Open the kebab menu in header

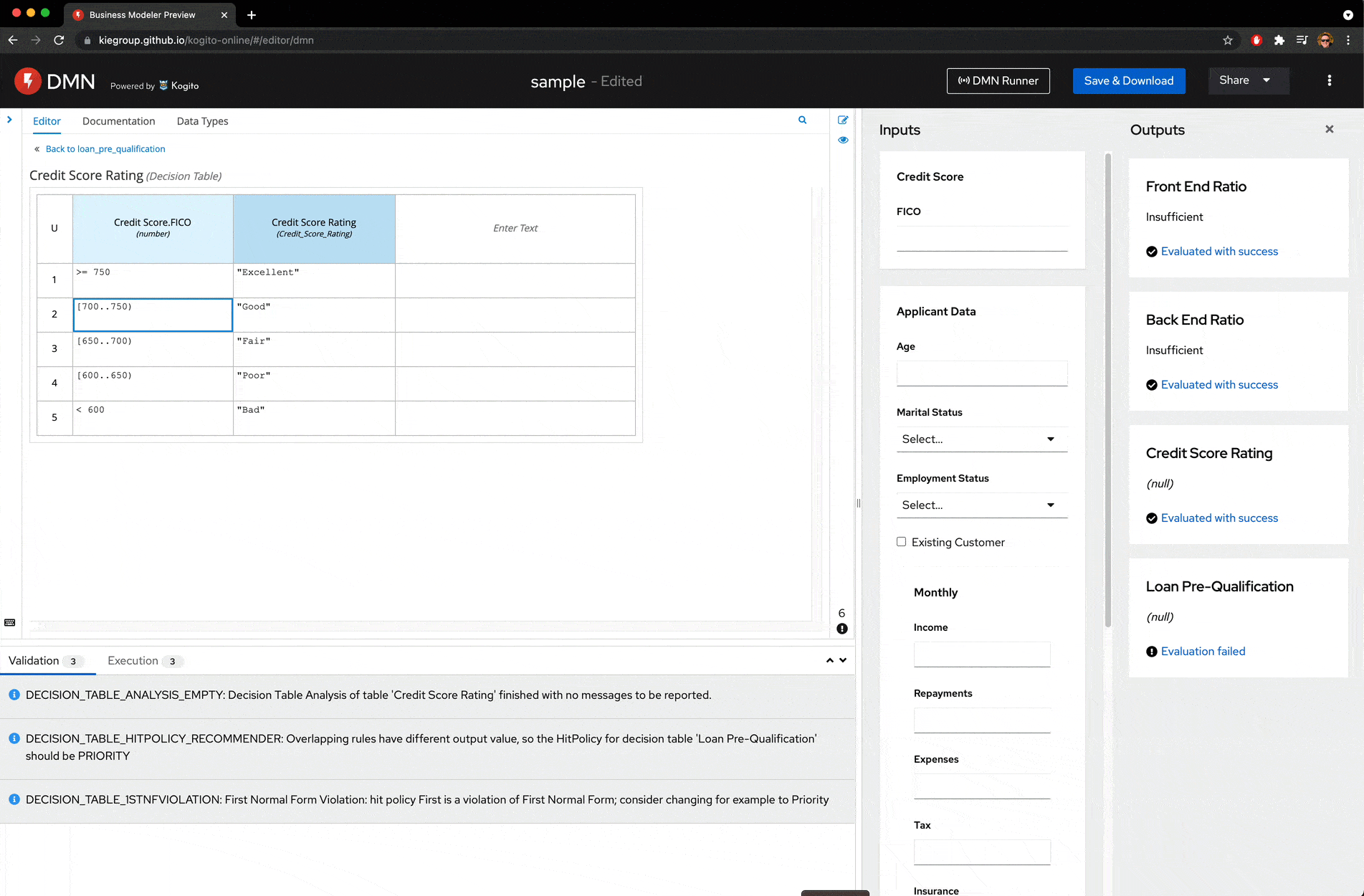(x=1329, y=81)
